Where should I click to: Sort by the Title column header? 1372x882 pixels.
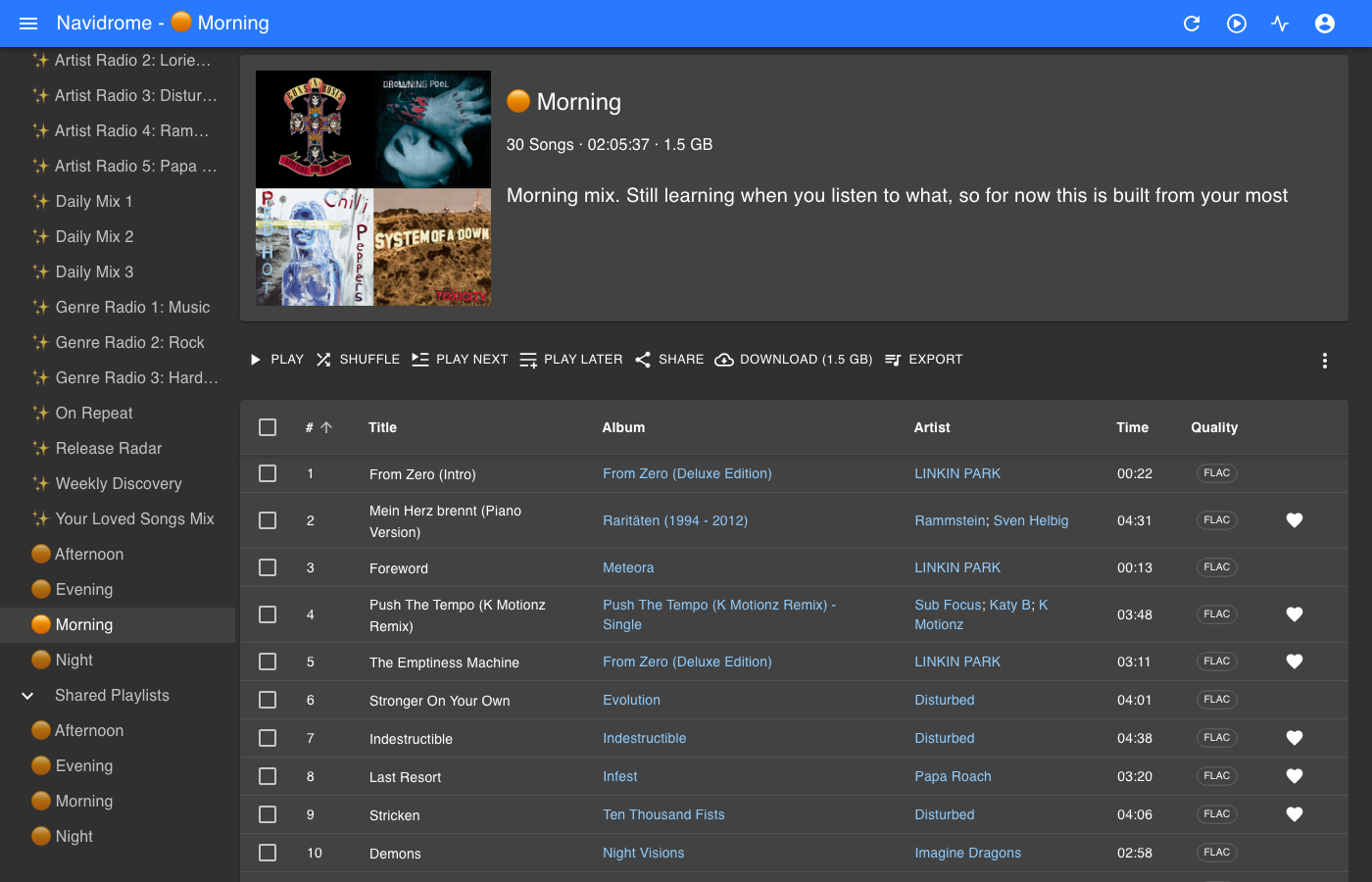click(x=382, y=427)
